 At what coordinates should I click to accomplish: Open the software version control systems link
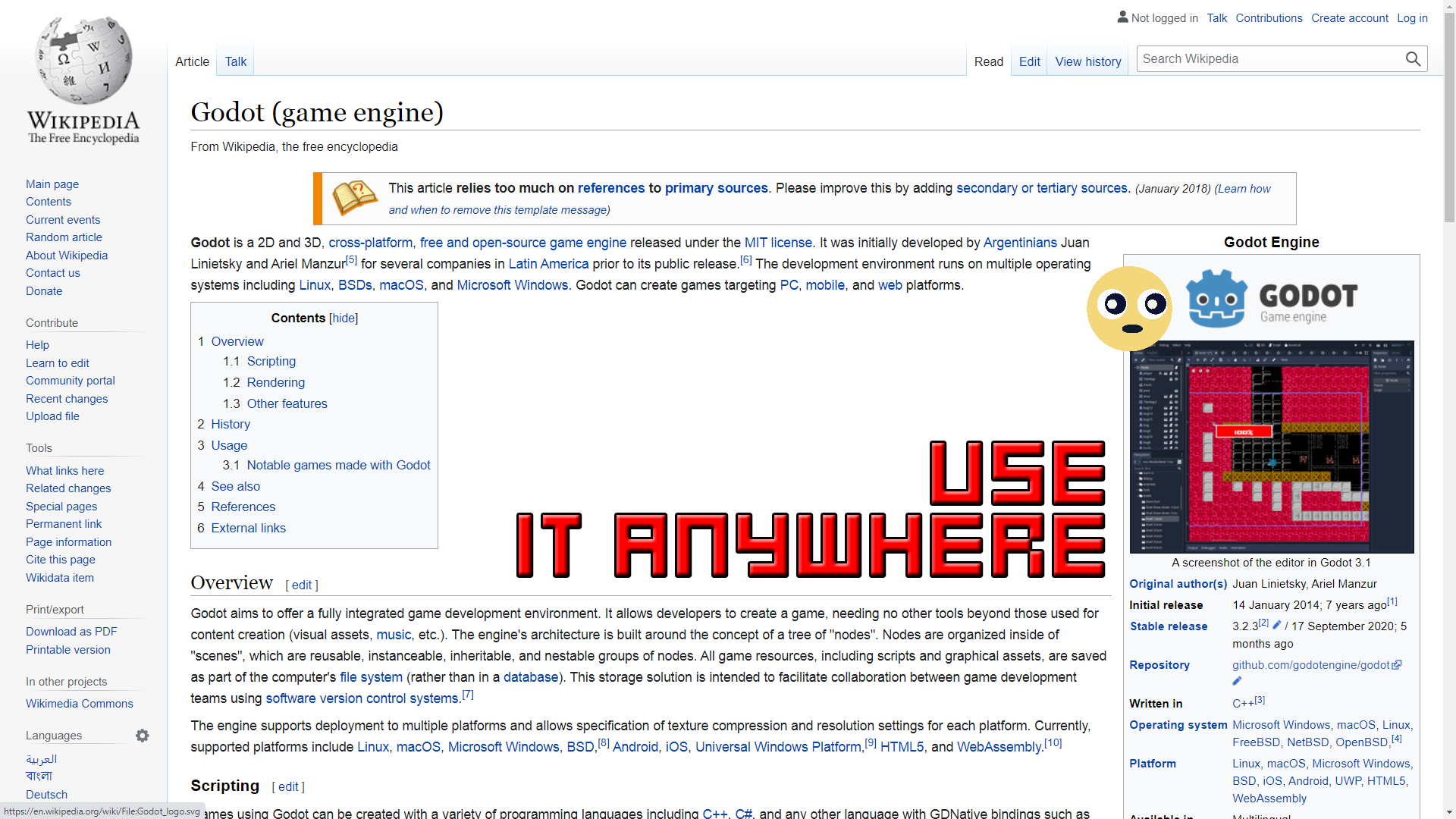(362, 698)
